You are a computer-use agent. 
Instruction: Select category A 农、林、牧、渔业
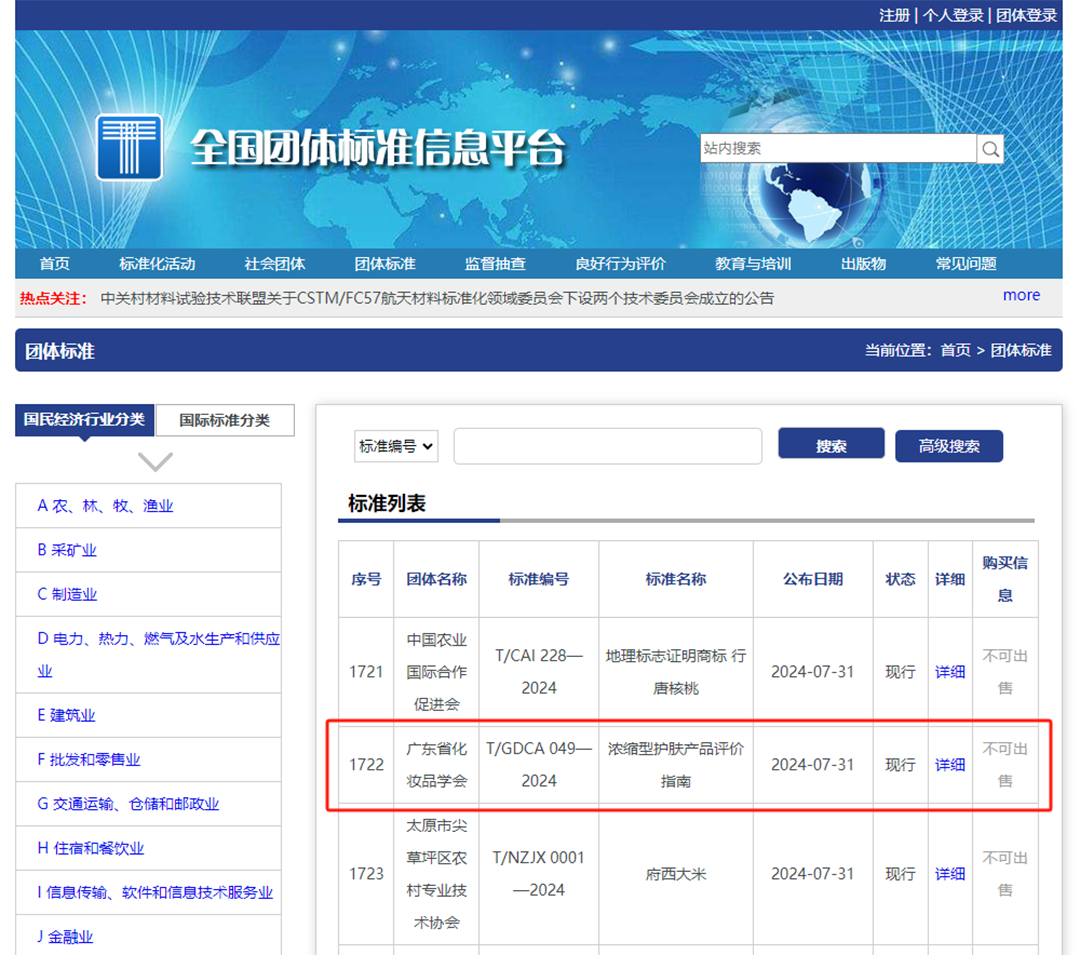pyautogui.click(x=105, y=506)
